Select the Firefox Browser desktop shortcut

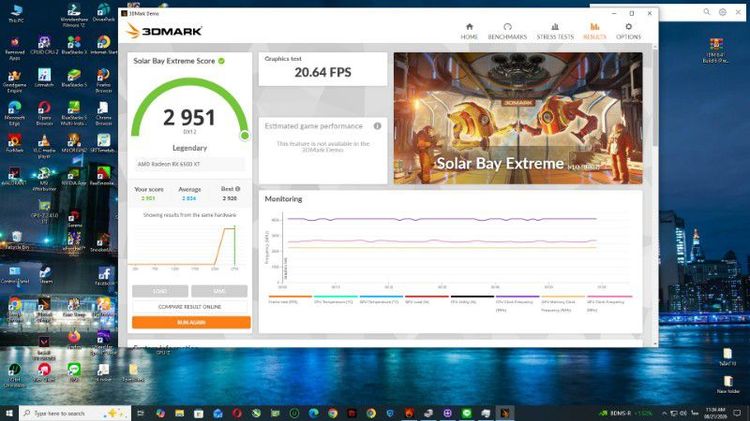coord(104,80)
